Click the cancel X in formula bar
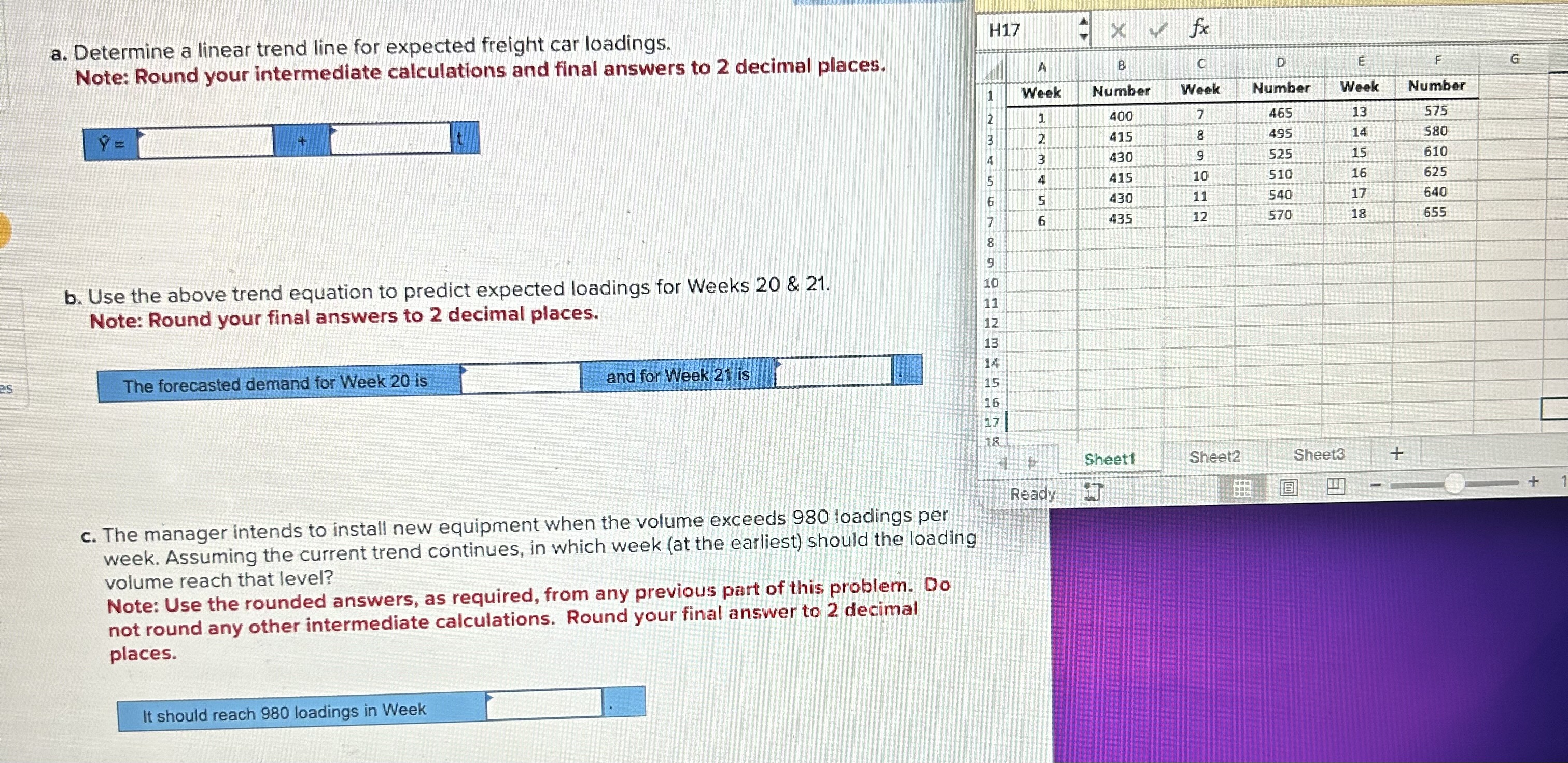 [x=1117, y=30]
